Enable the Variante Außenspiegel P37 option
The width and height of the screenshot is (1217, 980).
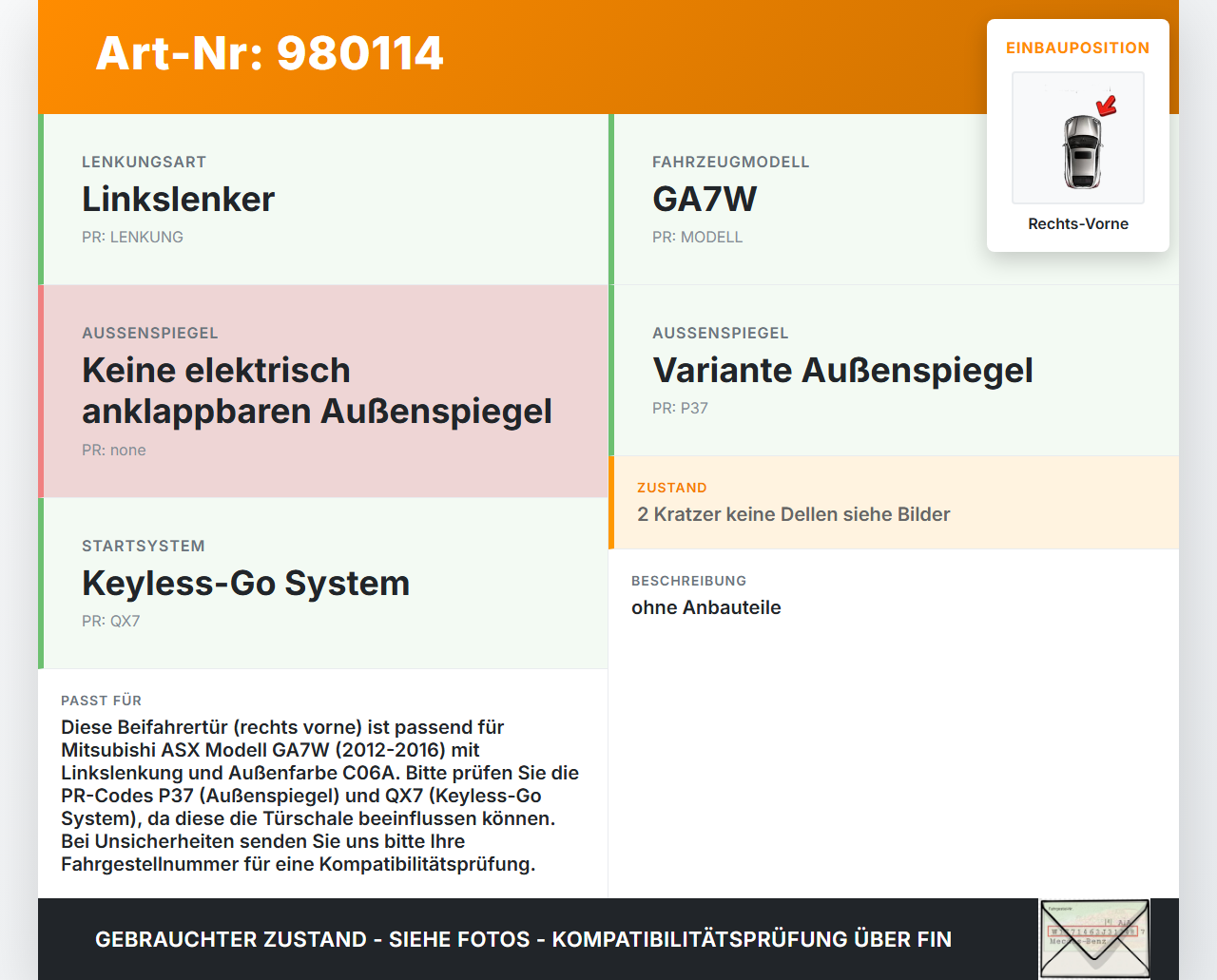842,371
